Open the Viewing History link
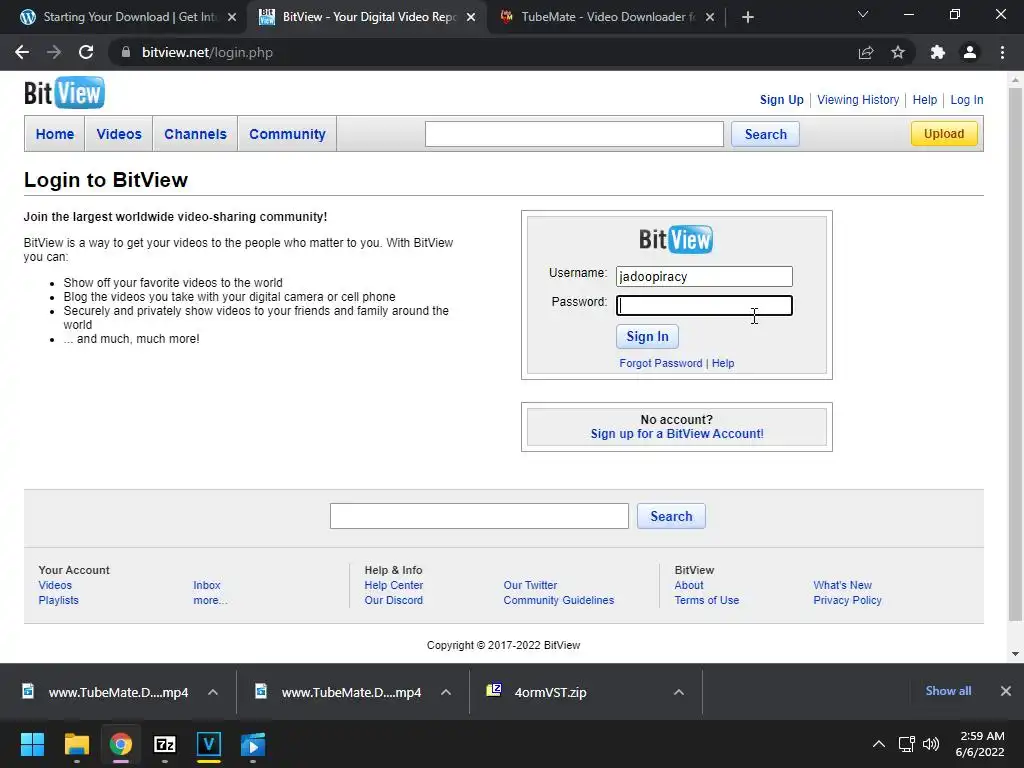 [858, 100]
